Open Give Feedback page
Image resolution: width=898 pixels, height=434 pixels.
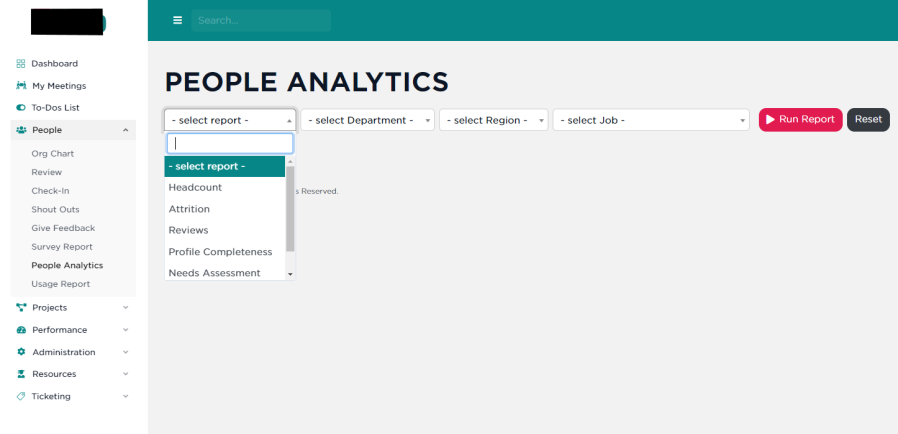[63, 228]
